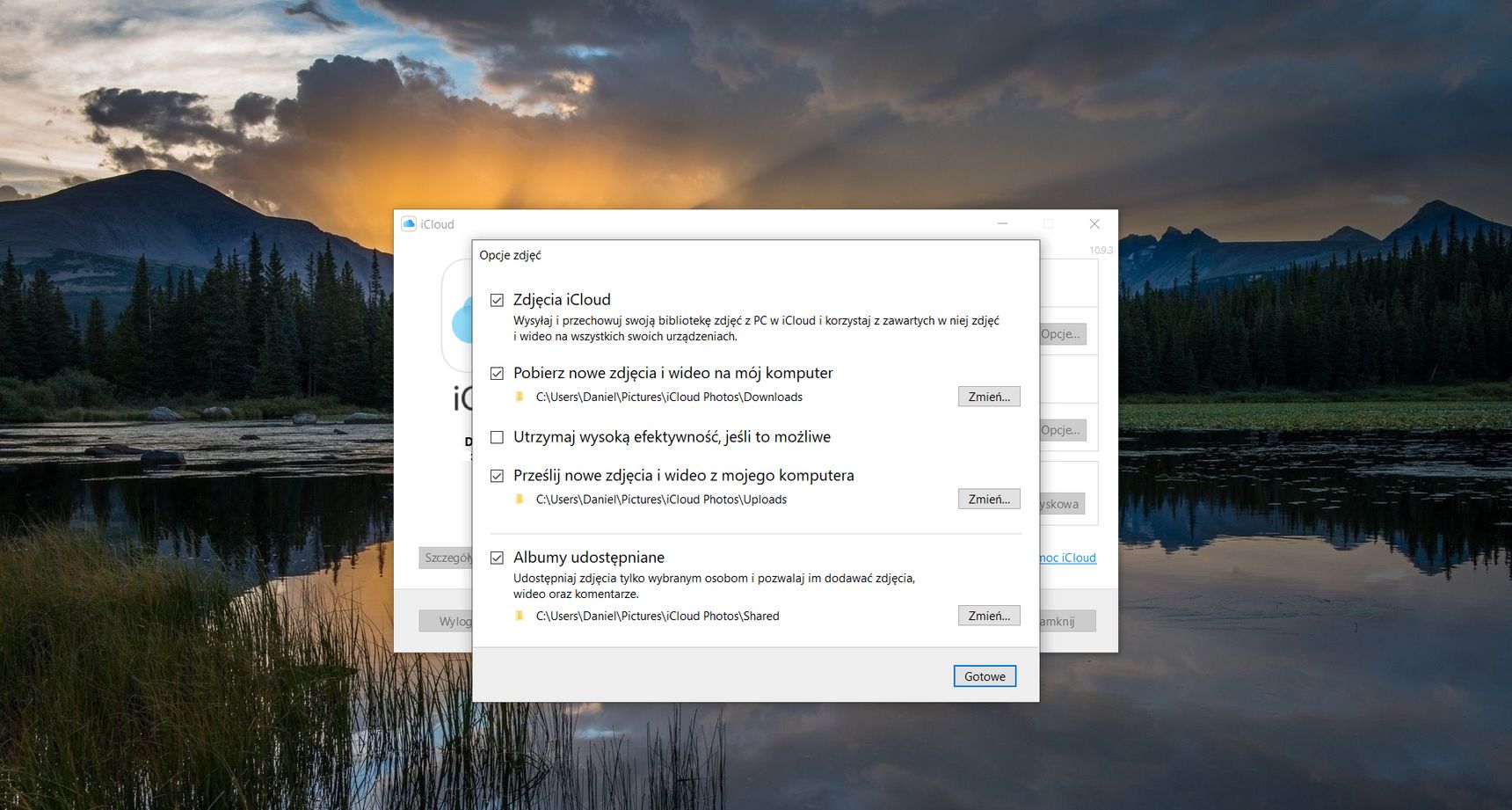This screenshot has width=1512, height=810.
Task: Click the iCloud window title text
Action: (437, 224)
